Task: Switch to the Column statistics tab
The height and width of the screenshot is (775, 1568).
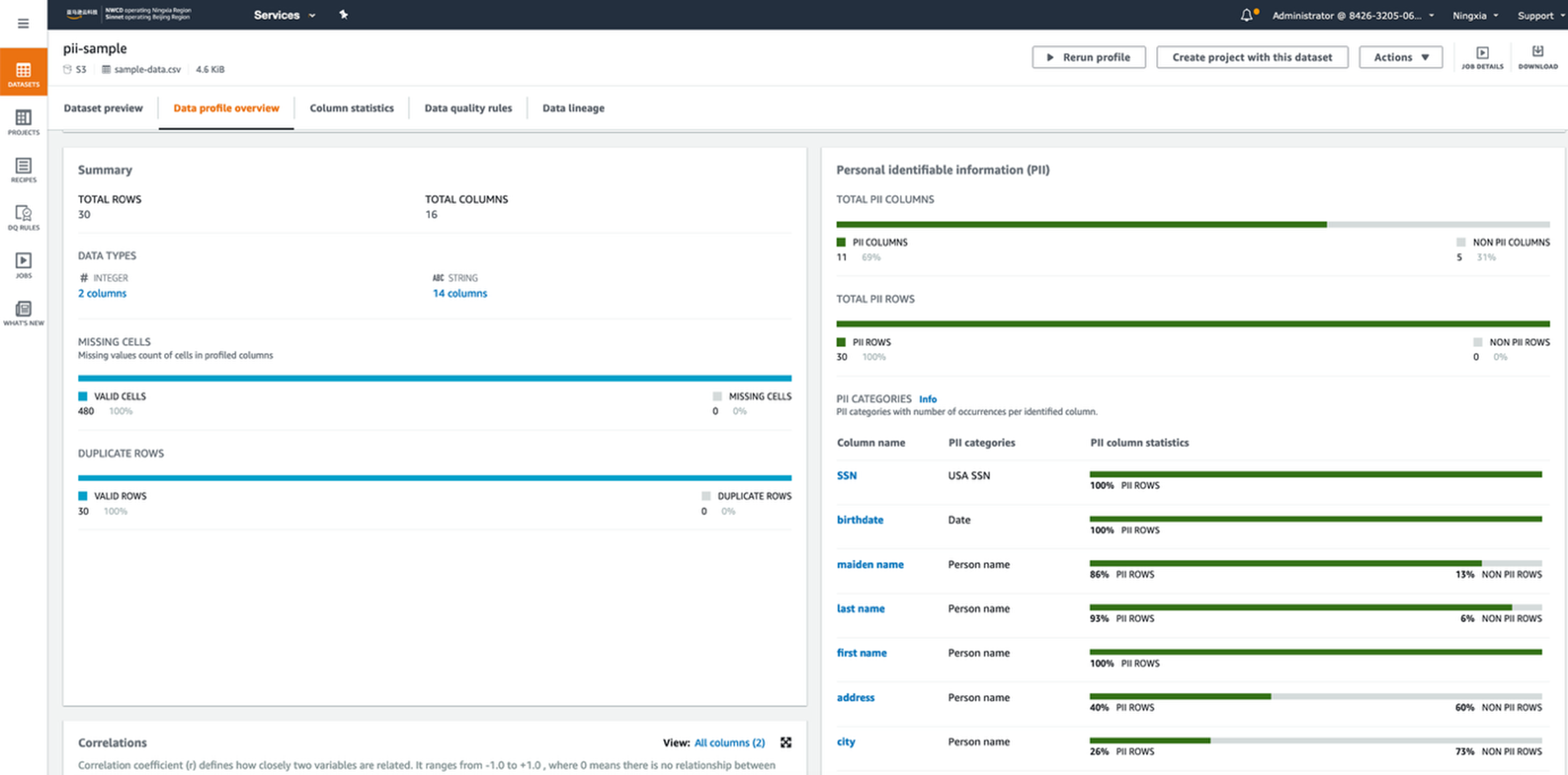Action: [351, 108]
